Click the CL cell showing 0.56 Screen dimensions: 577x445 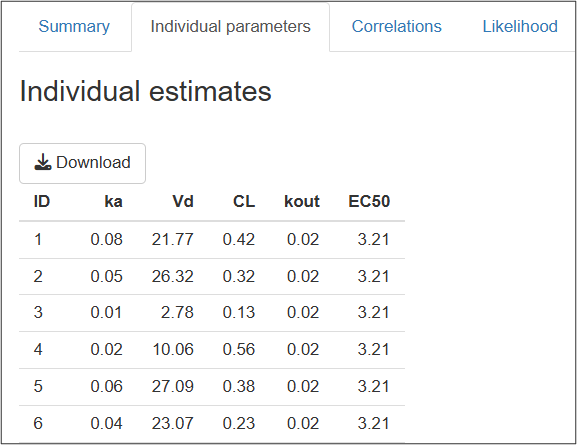pyautogui.click(x=238, y=349)
